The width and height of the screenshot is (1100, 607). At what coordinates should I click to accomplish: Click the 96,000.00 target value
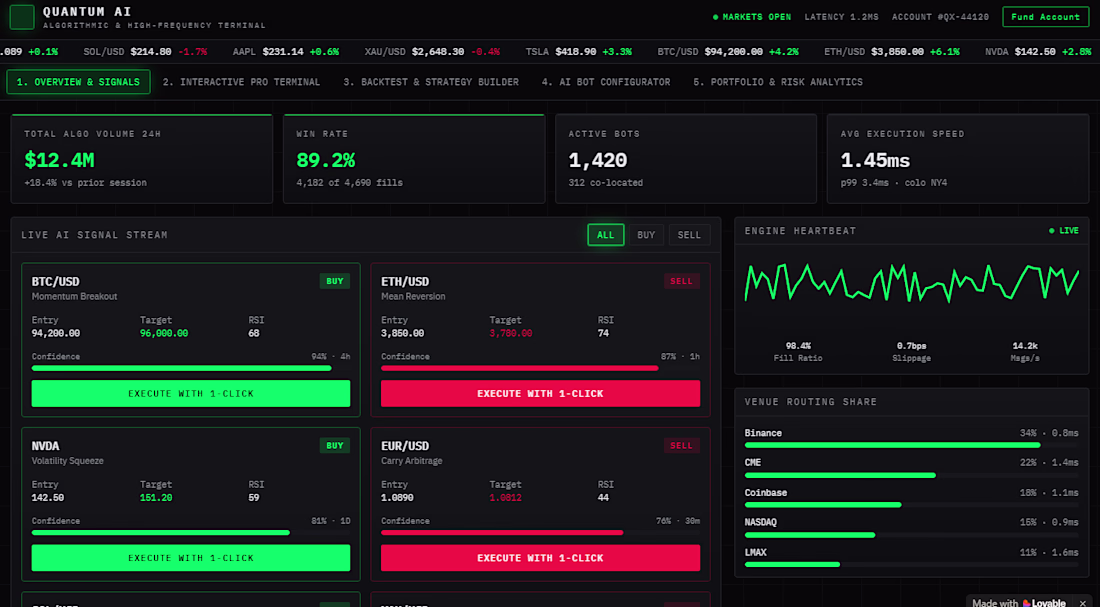[163, 333]
